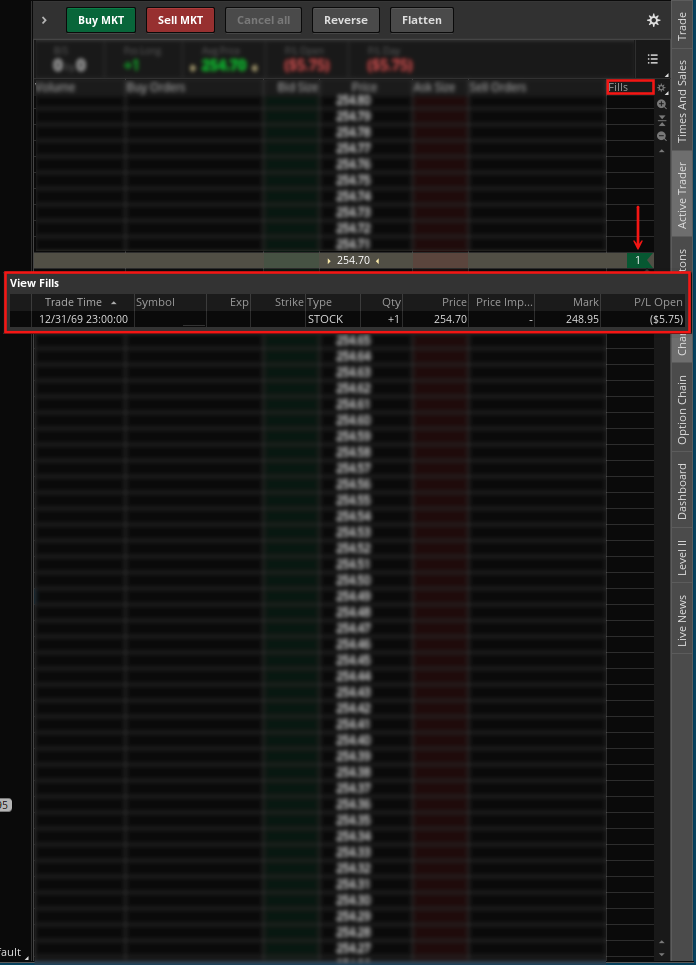
Task: Open the Level II side tab
Action: point(683,553)
